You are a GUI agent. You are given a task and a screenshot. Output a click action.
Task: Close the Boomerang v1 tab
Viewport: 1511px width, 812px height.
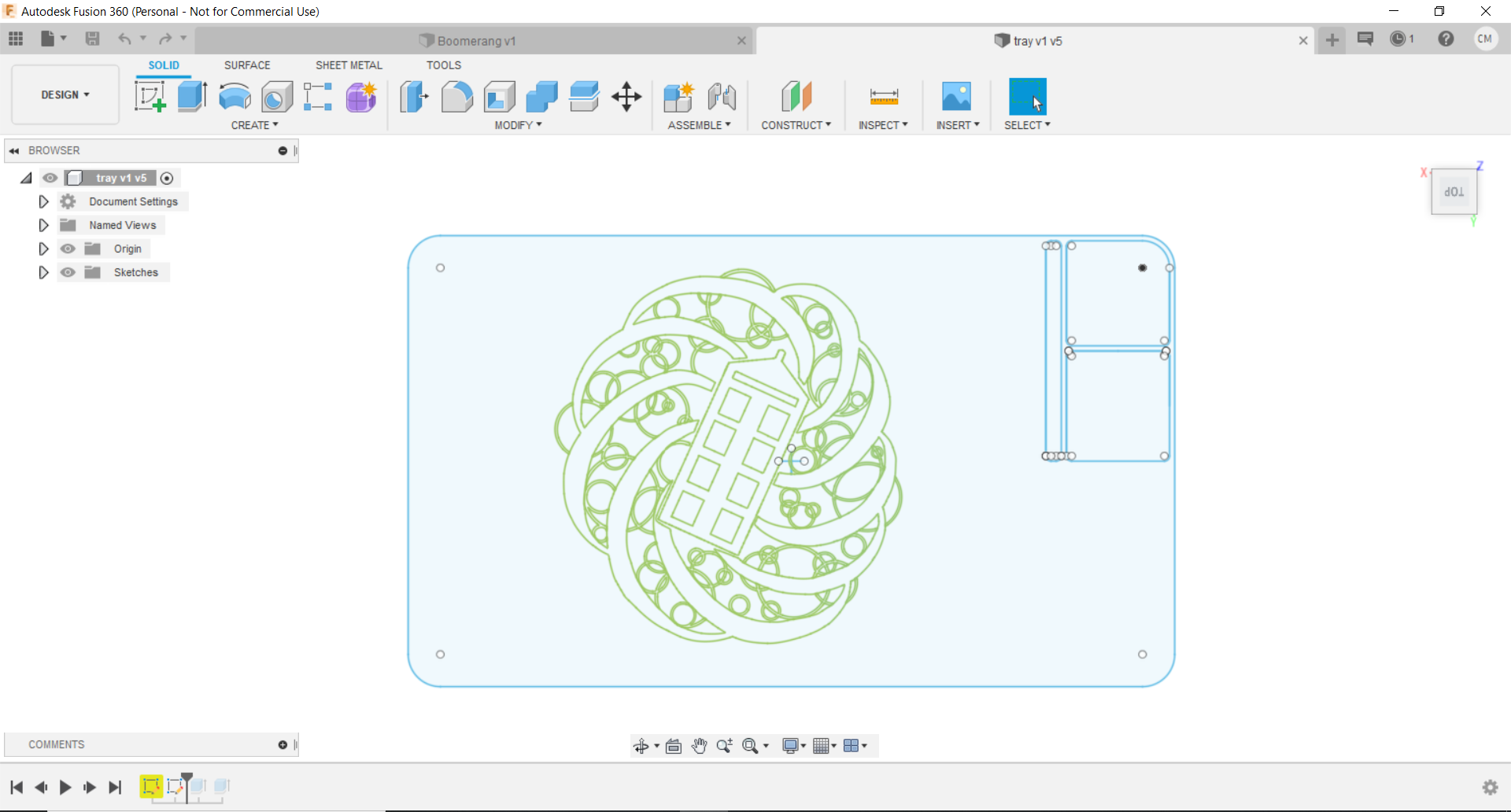pos(741,41)
